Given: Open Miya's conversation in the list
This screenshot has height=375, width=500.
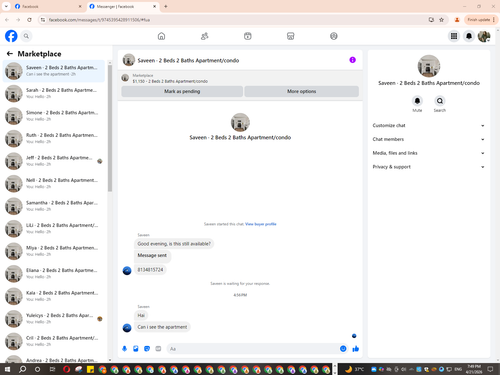Looking at the screenshot, I should [54, 251].
